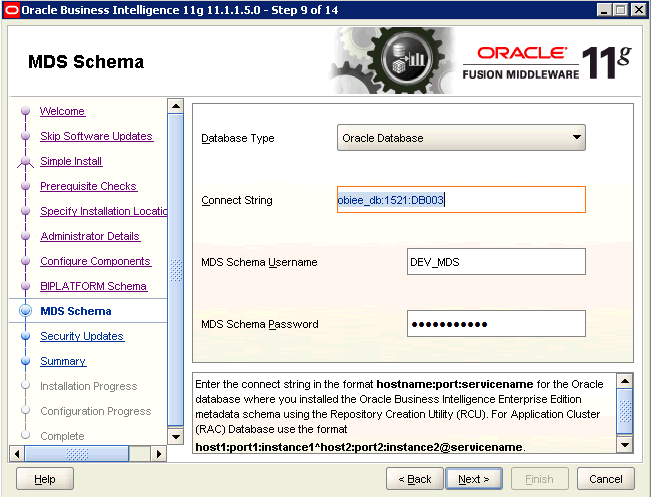Focus the MDS Schema Password field
Viewport: 651px width, 497px height.
[x=496, y=323]
